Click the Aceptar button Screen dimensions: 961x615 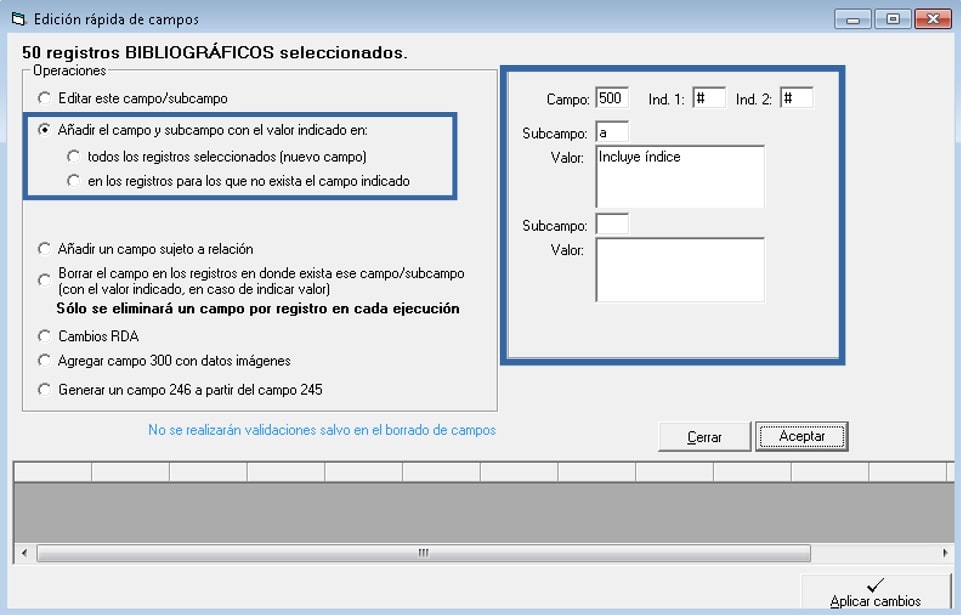(x=802, y=437)
